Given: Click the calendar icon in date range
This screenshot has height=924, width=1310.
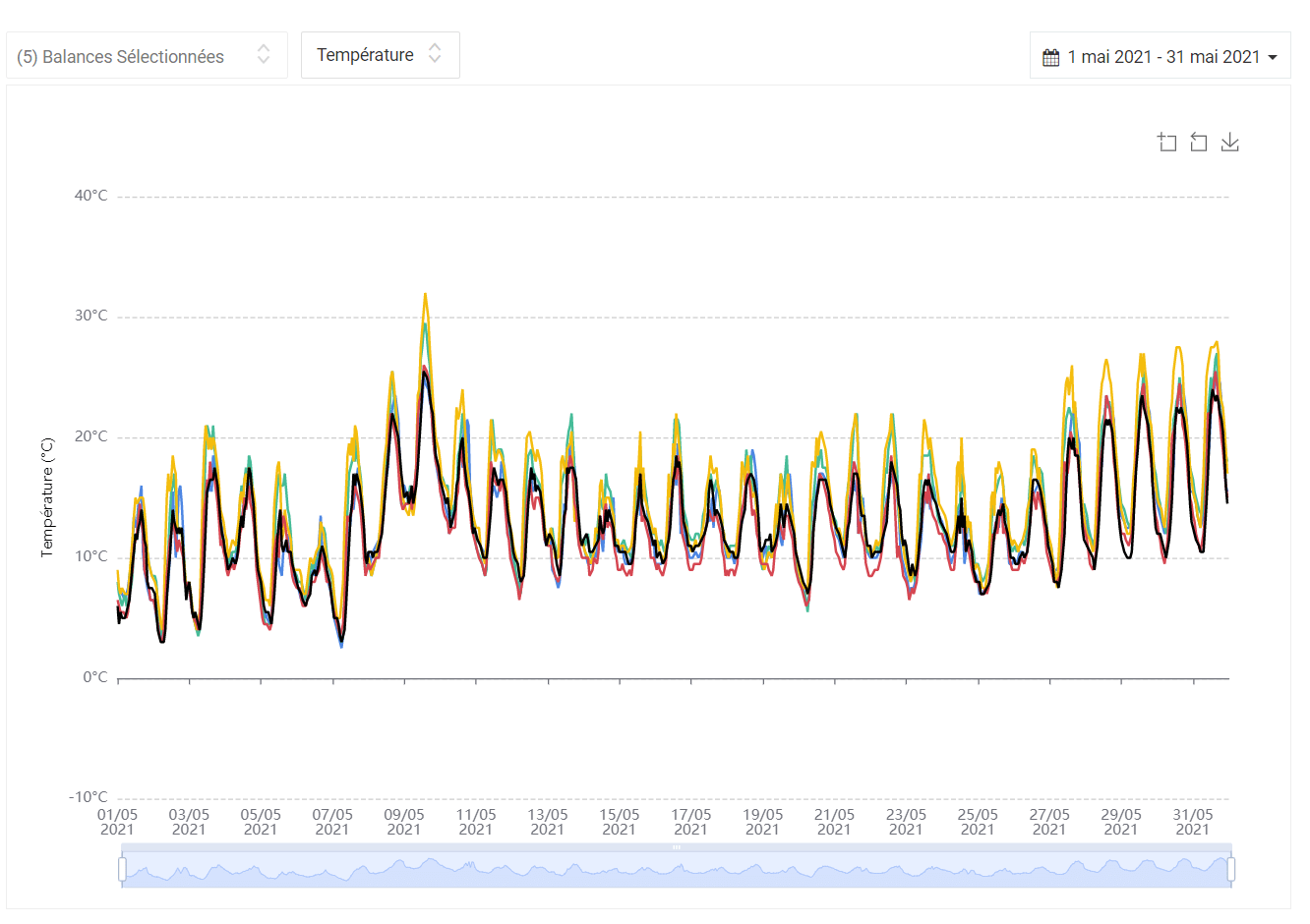Looking at the screenshot, I should point(1051,57).
